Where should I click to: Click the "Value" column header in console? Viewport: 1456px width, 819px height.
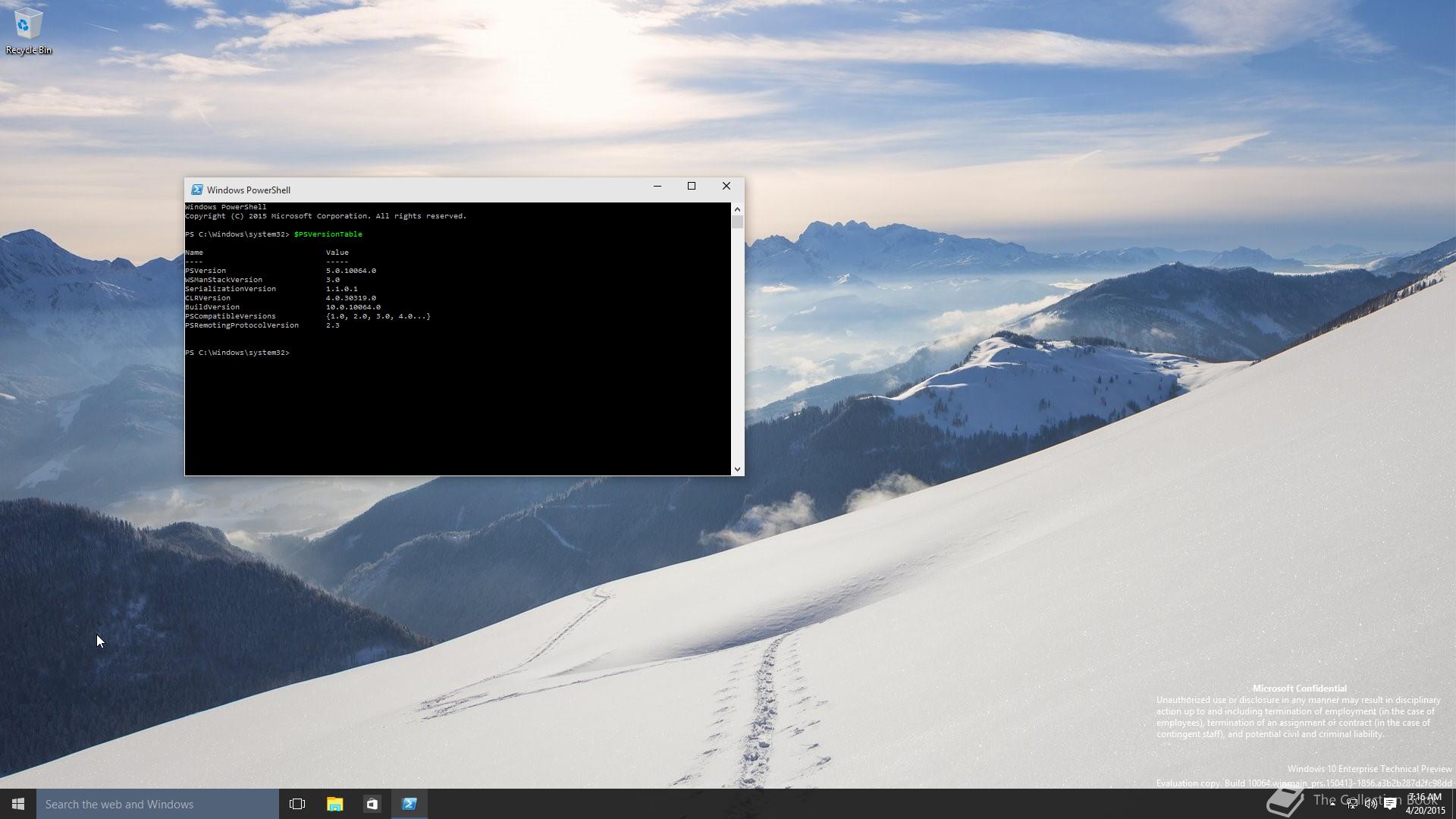[337, 253]
